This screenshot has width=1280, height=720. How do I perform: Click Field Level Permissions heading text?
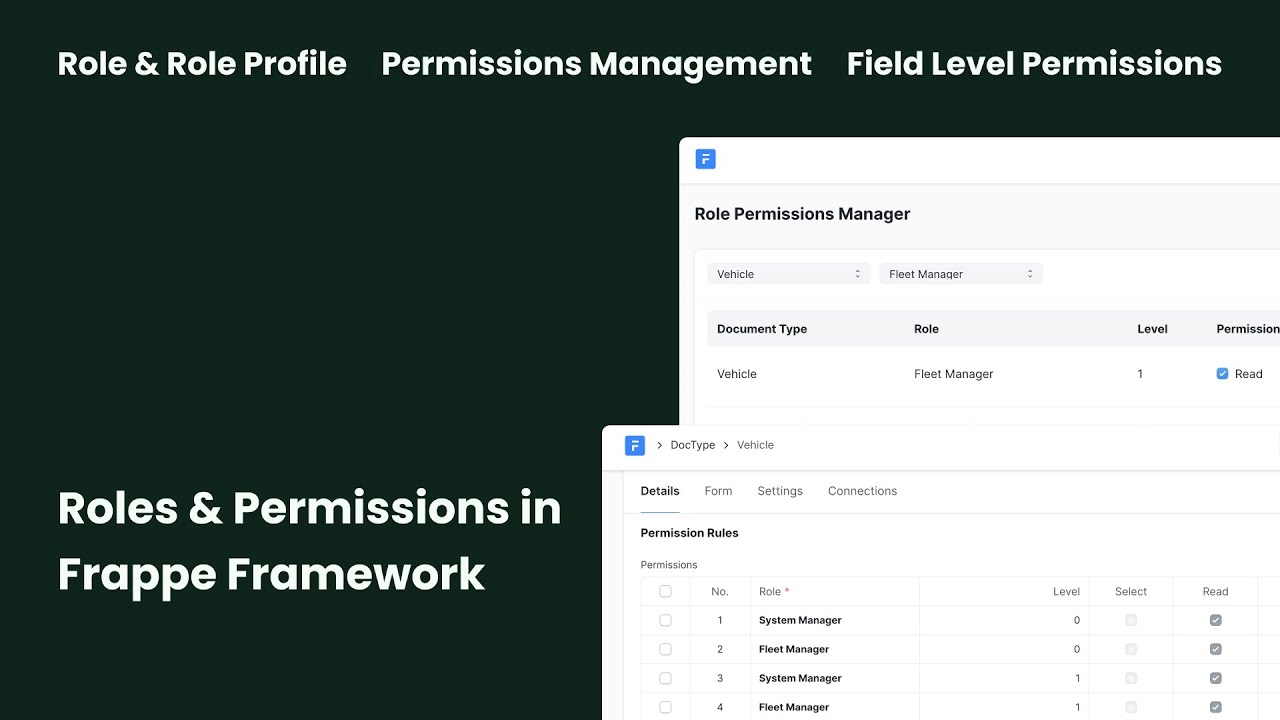(1034, 64)
